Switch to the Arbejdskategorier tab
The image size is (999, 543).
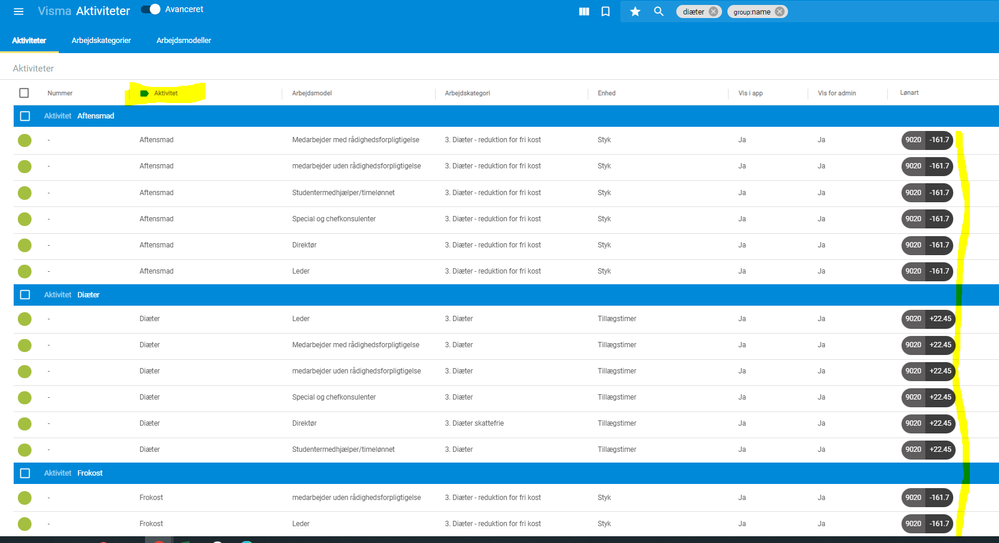coord(101,40)
